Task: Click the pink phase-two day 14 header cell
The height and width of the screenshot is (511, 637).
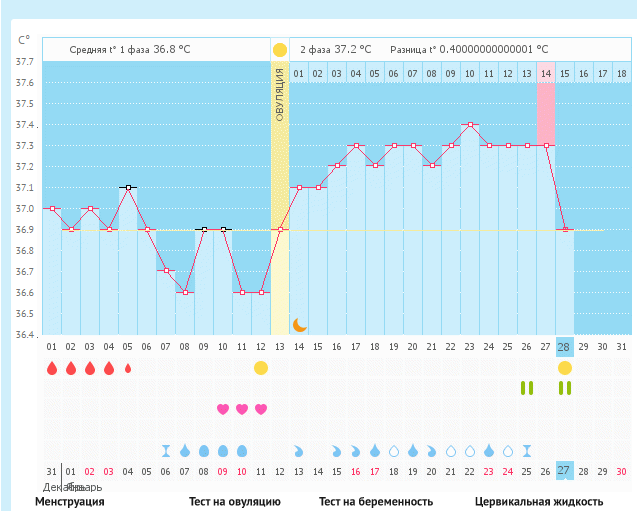Action: click(x=546, y=74)
